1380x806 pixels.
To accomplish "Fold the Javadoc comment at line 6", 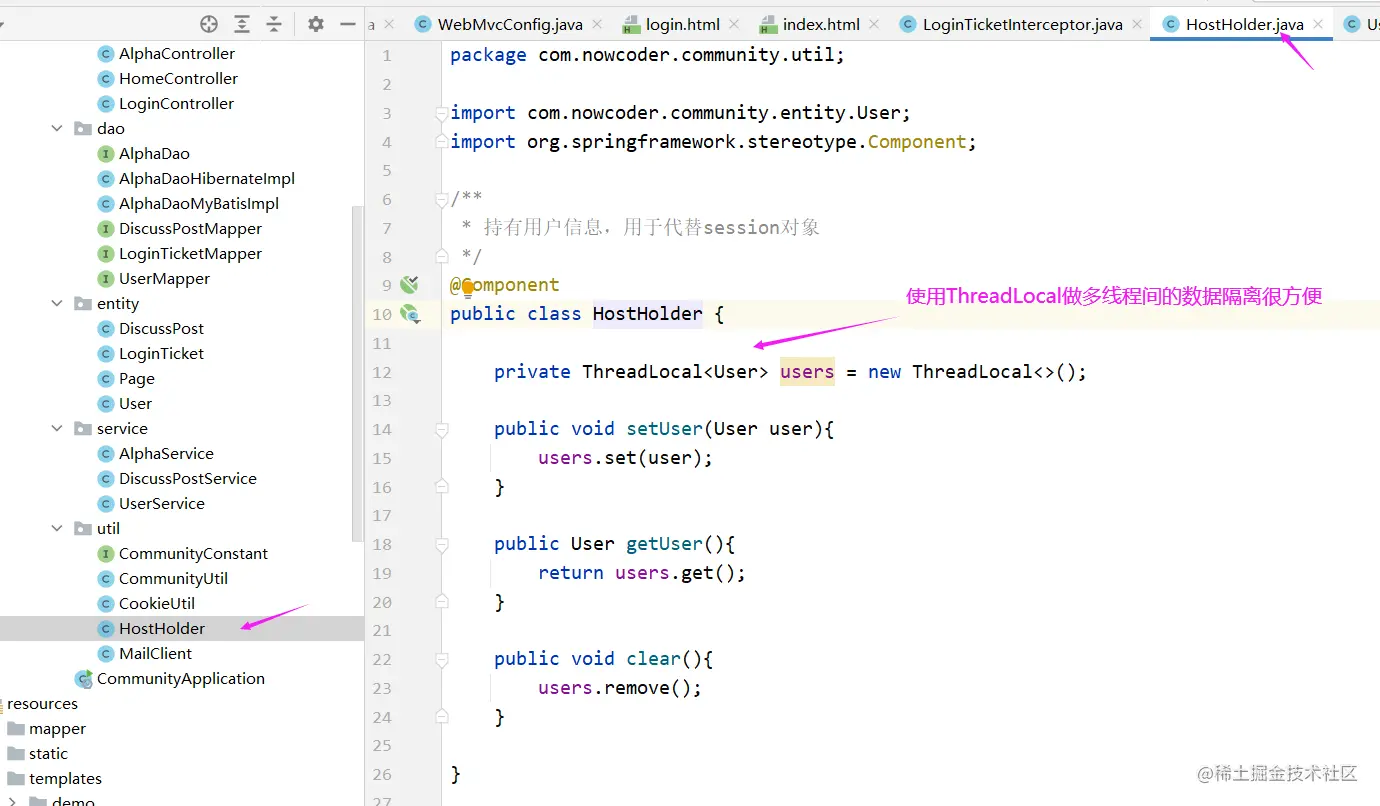I will click(441, 199).
